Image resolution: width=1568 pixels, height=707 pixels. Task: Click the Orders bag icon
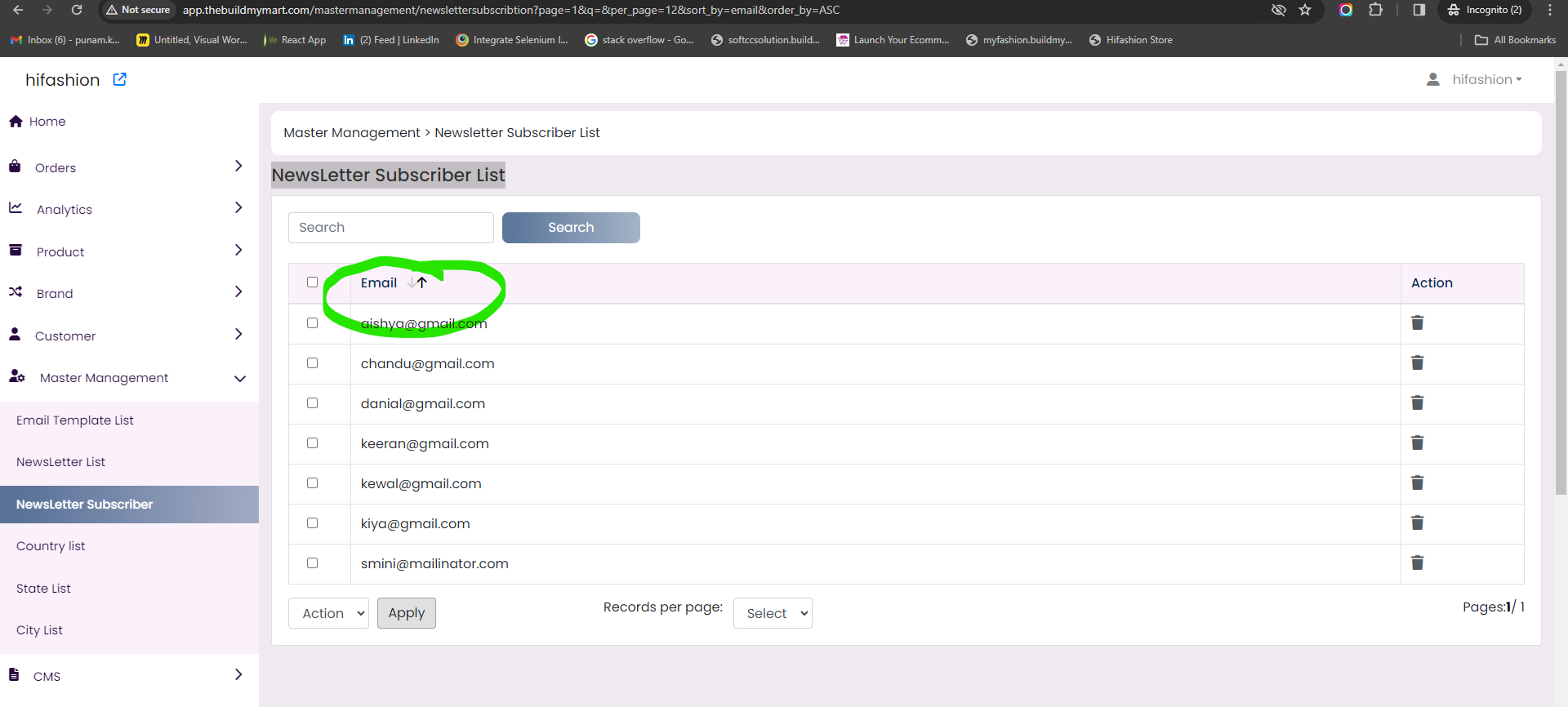pos(15,167)
